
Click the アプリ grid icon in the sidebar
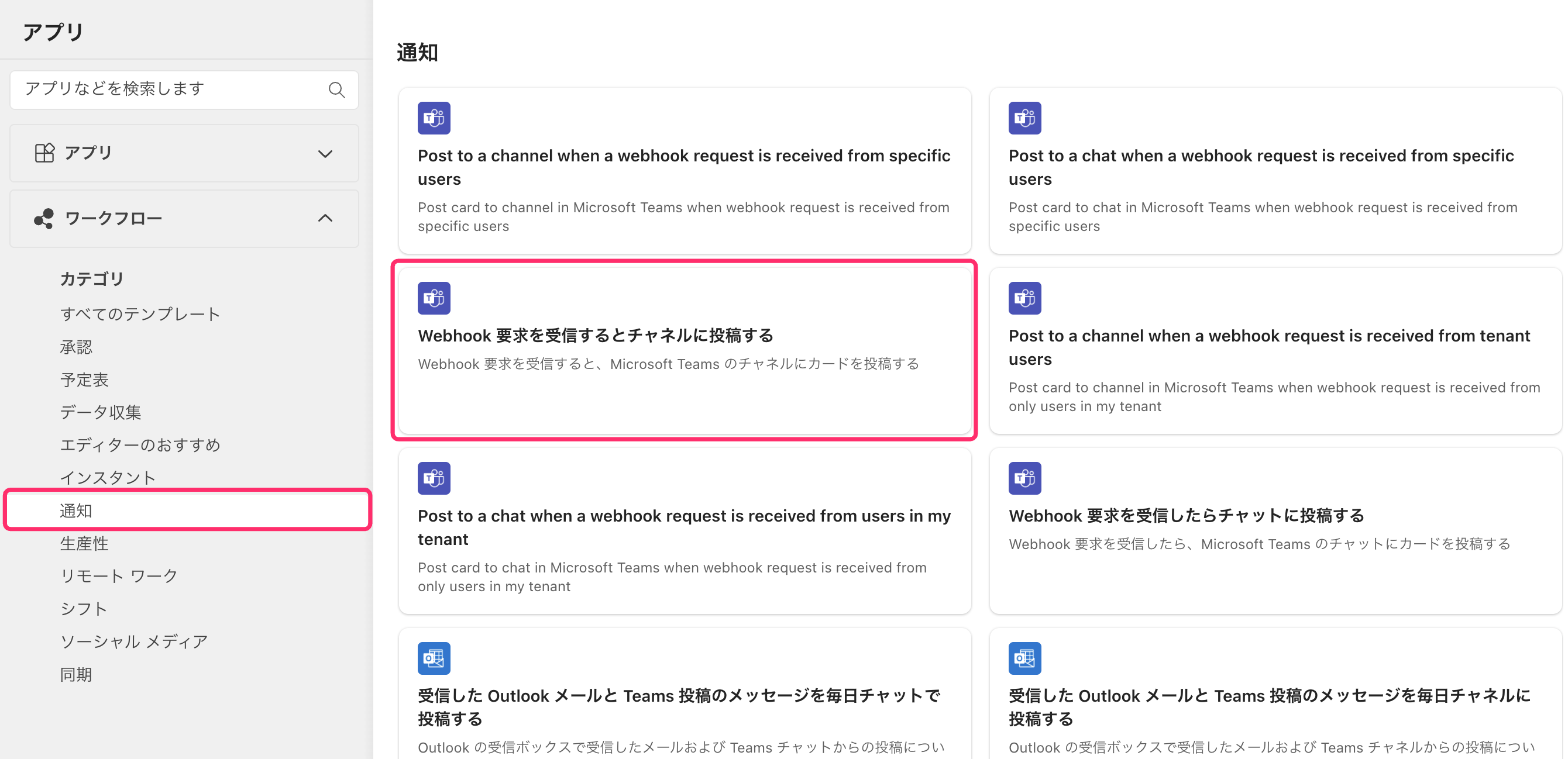tap(44, 153)
